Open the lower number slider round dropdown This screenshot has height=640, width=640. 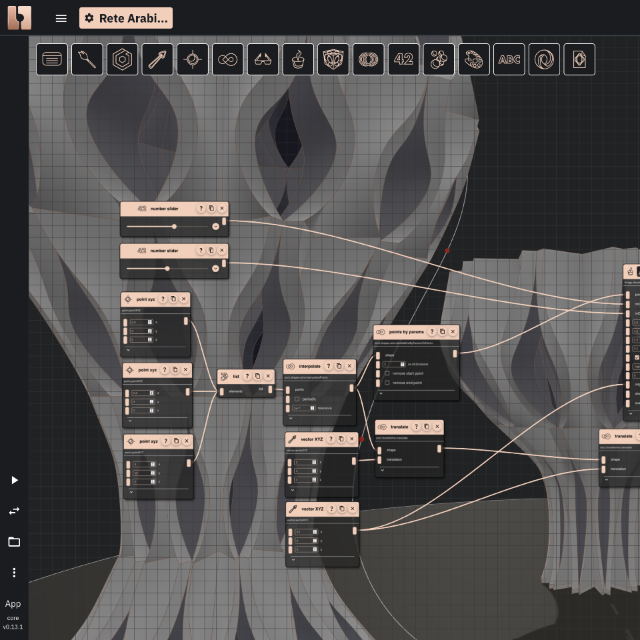pos(216,268)
